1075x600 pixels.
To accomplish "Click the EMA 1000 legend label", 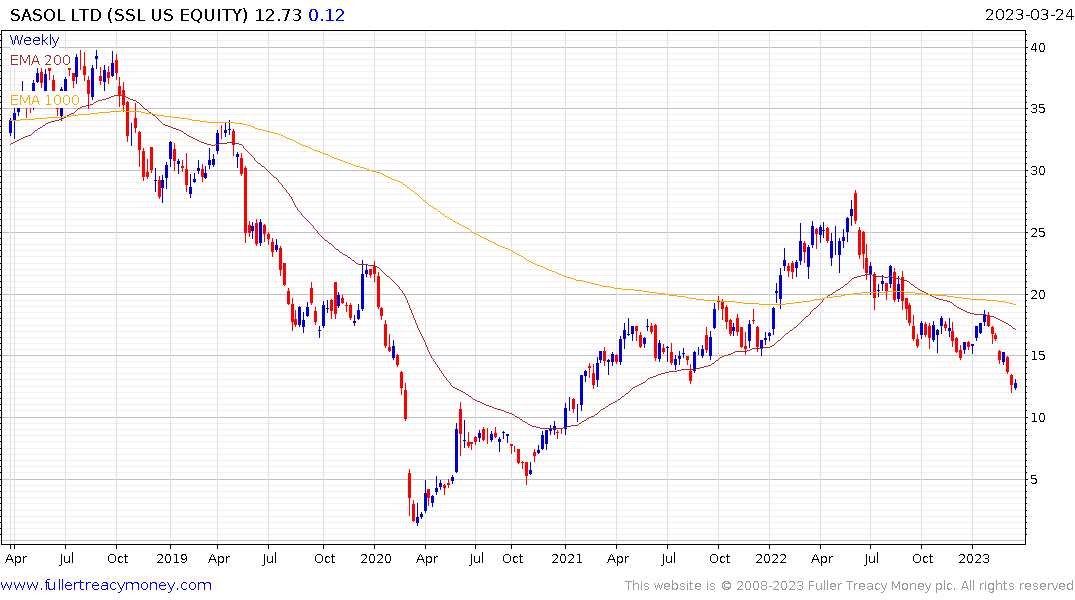I will point(45,100).
